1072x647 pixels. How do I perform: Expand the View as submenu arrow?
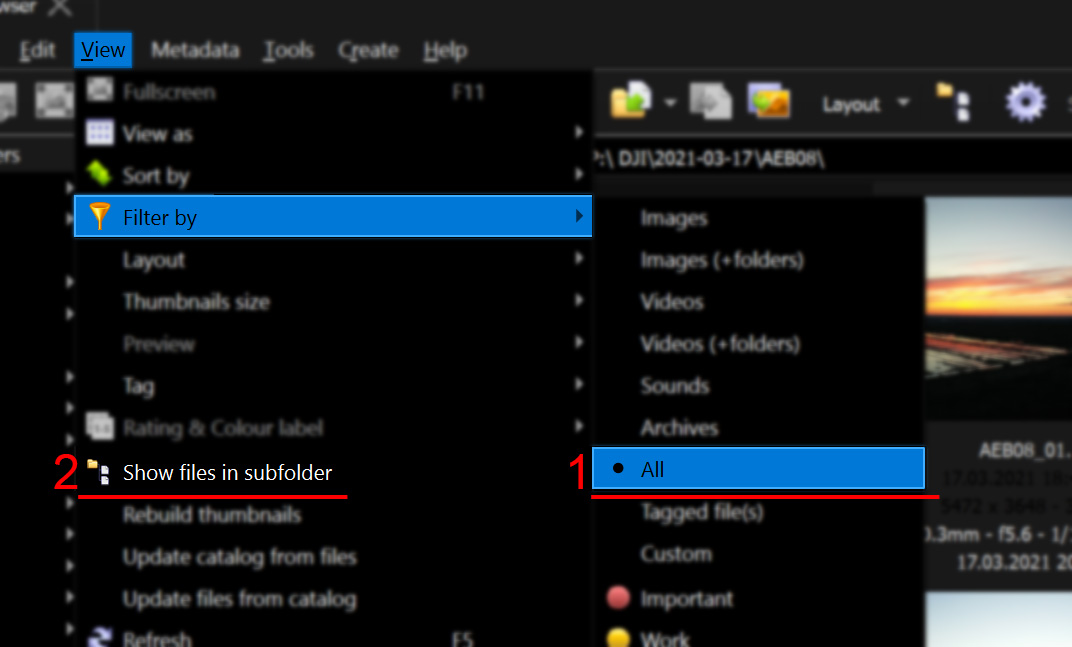[x=579, y=132]
